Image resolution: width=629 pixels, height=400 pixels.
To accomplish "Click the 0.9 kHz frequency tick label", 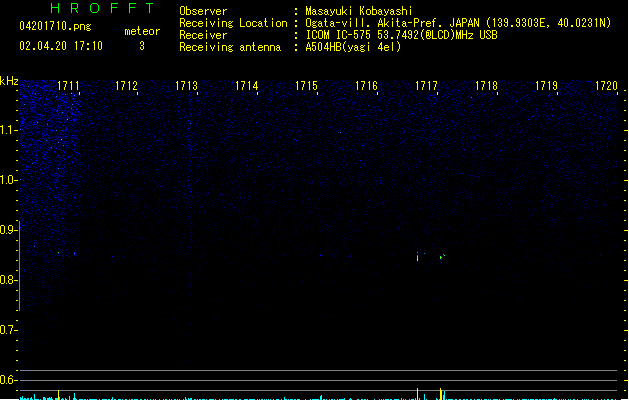I will point(8,230).
